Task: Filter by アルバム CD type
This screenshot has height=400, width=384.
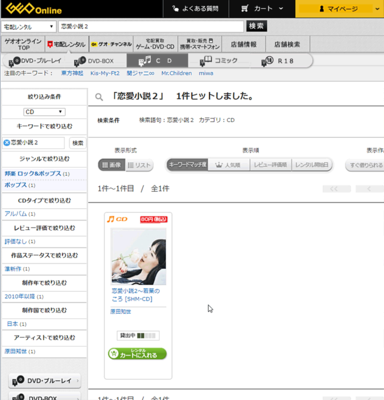Action: coord(15,214)
